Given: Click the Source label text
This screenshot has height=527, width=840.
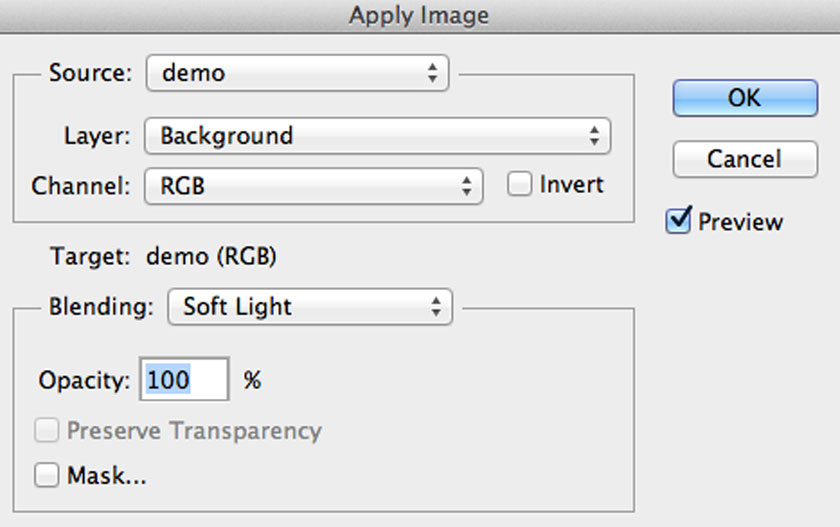Looking at the screenshot, I should (90, 73).
